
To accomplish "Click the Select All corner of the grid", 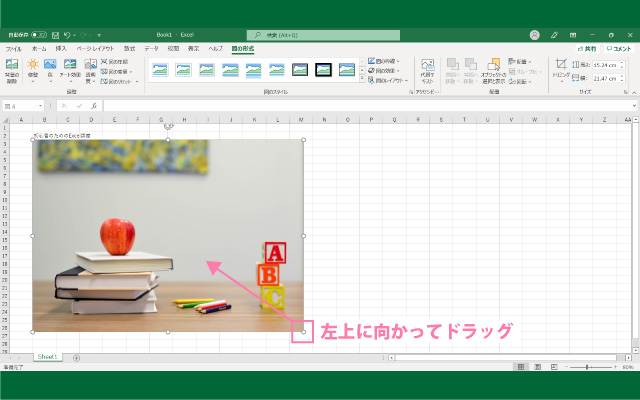I will (5, 120).
